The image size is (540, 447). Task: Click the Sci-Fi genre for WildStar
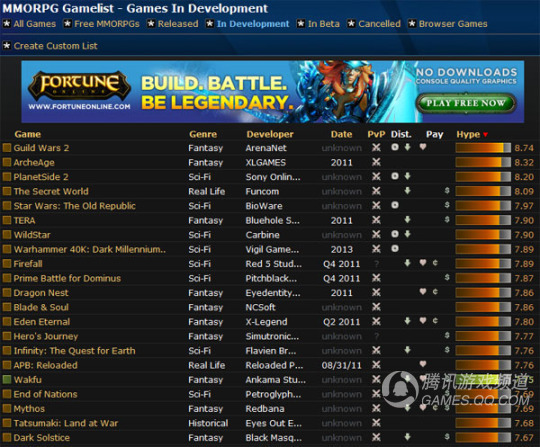click(x=199, y=235)
